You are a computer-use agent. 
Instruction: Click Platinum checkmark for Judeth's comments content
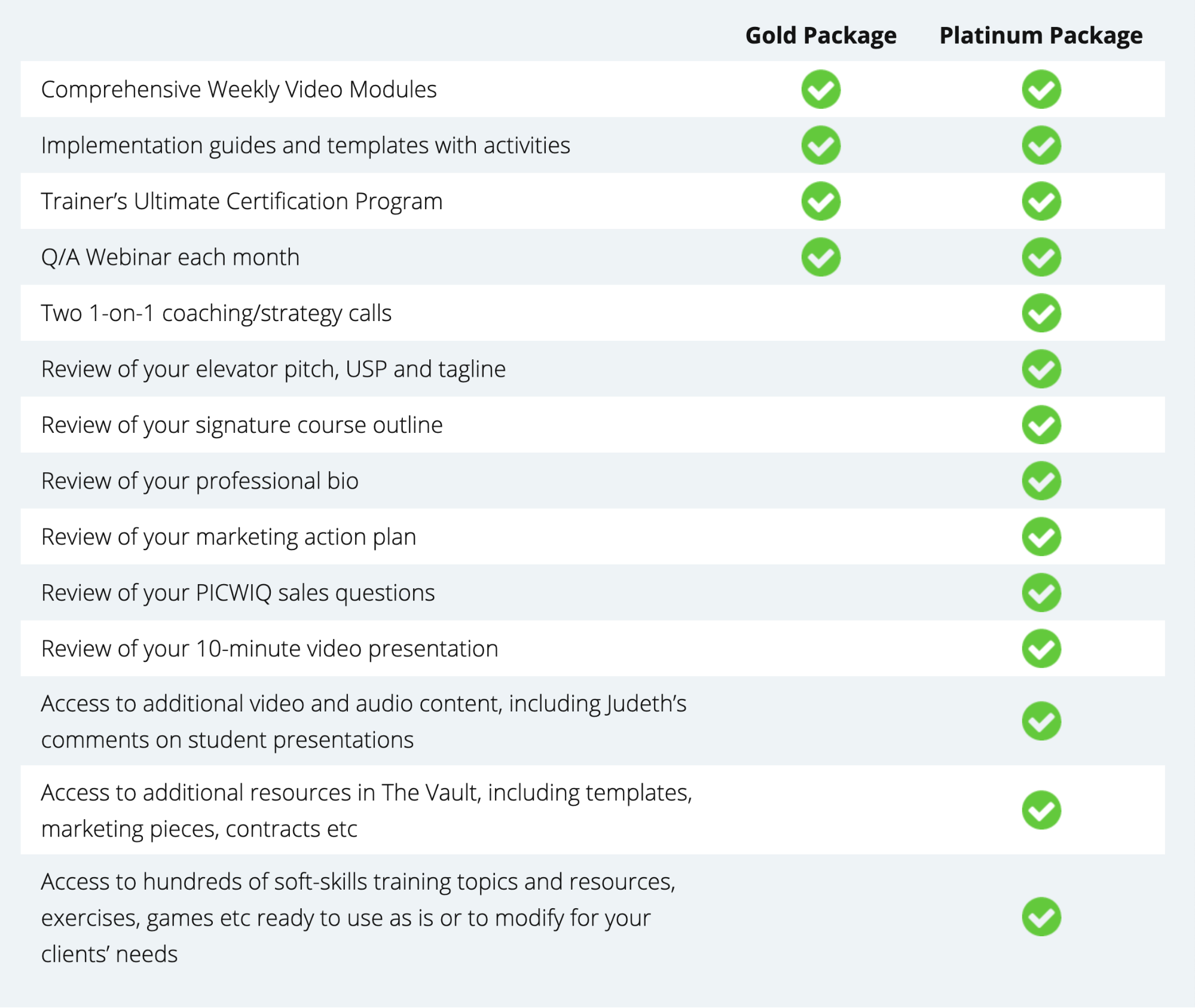point(1041,721)
